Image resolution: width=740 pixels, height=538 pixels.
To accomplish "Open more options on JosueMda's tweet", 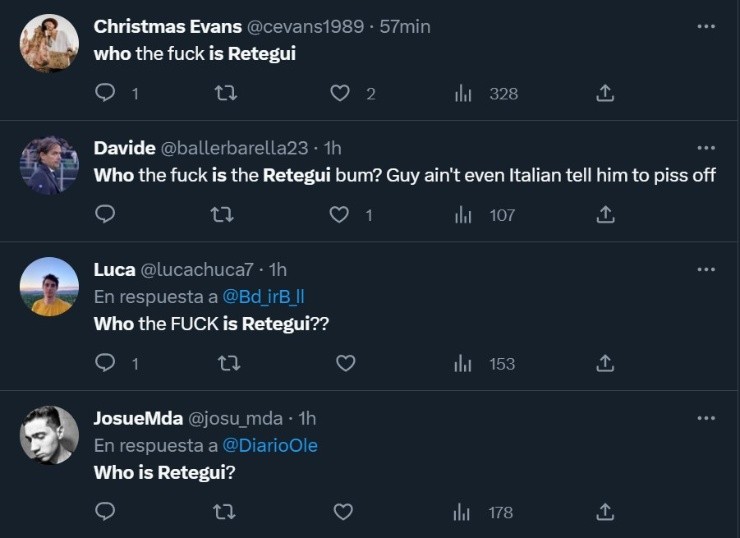I will click(706, 417).
